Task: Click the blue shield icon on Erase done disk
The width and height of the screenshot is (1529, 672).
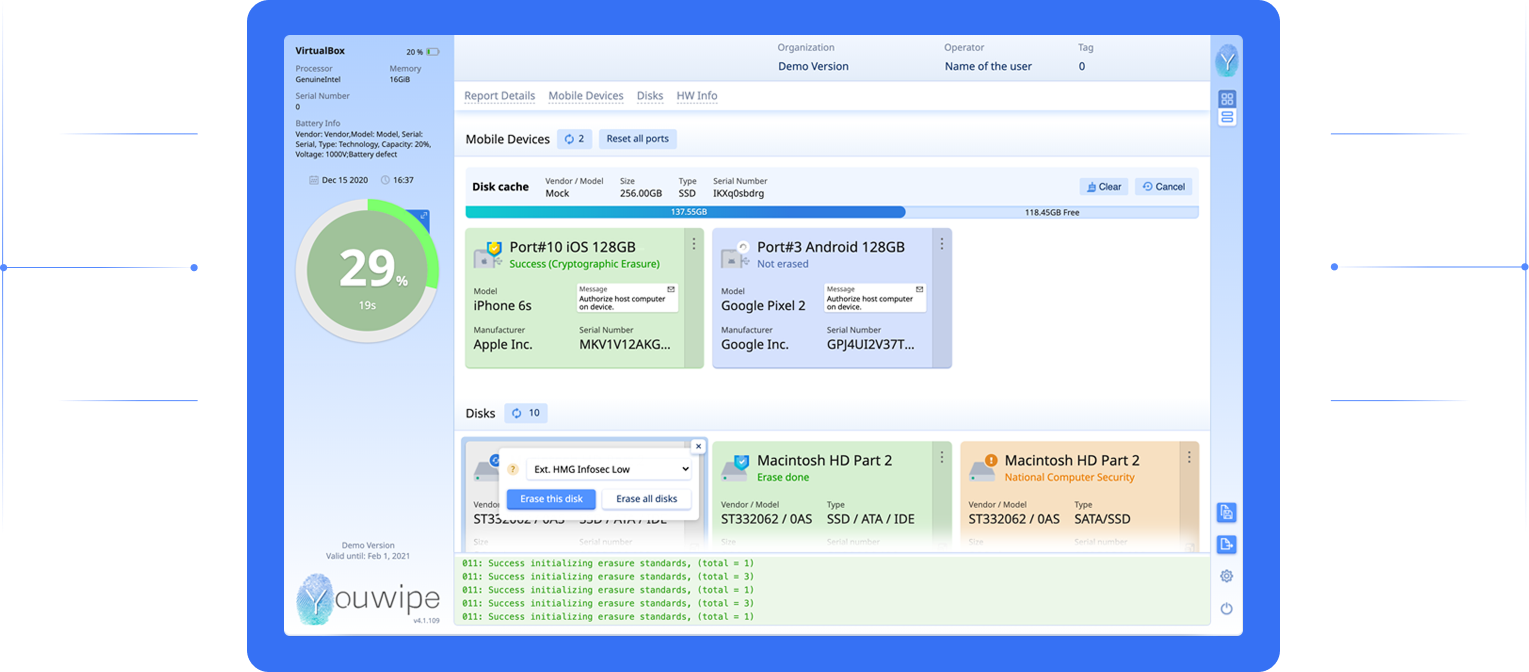Action: (741, 462)
